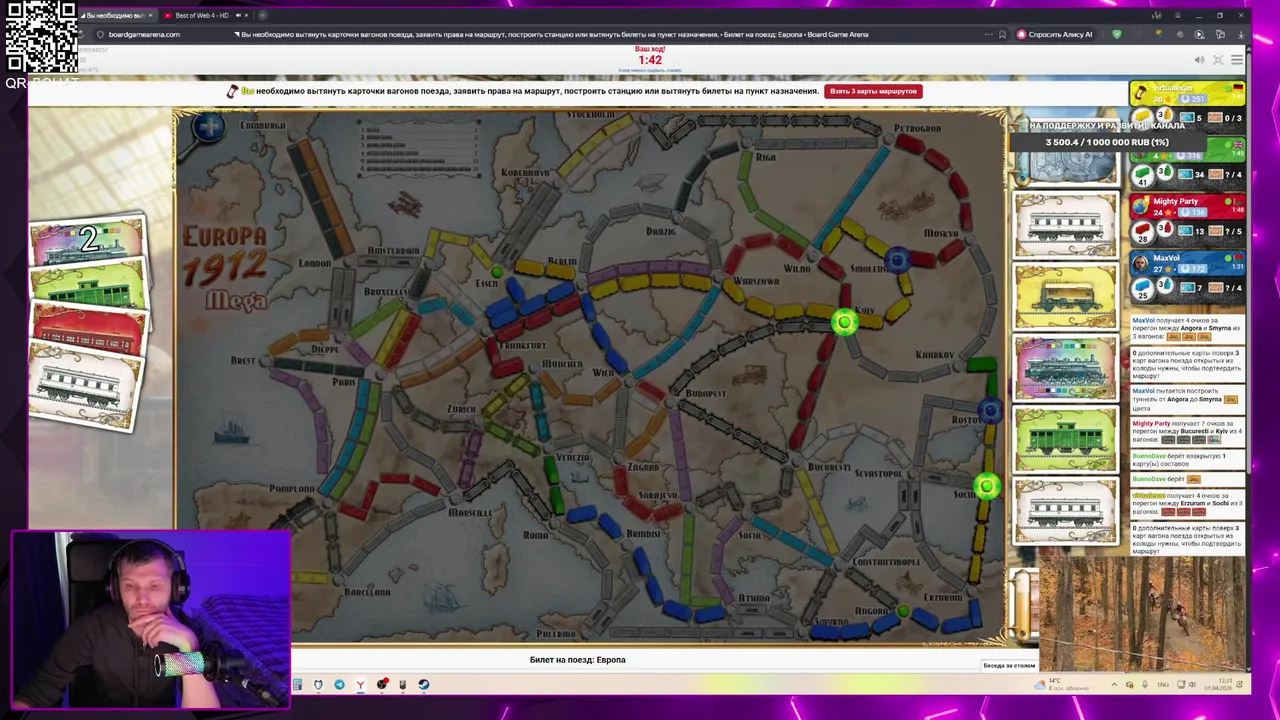Select the white wagon card in your hand

point(84,388)
